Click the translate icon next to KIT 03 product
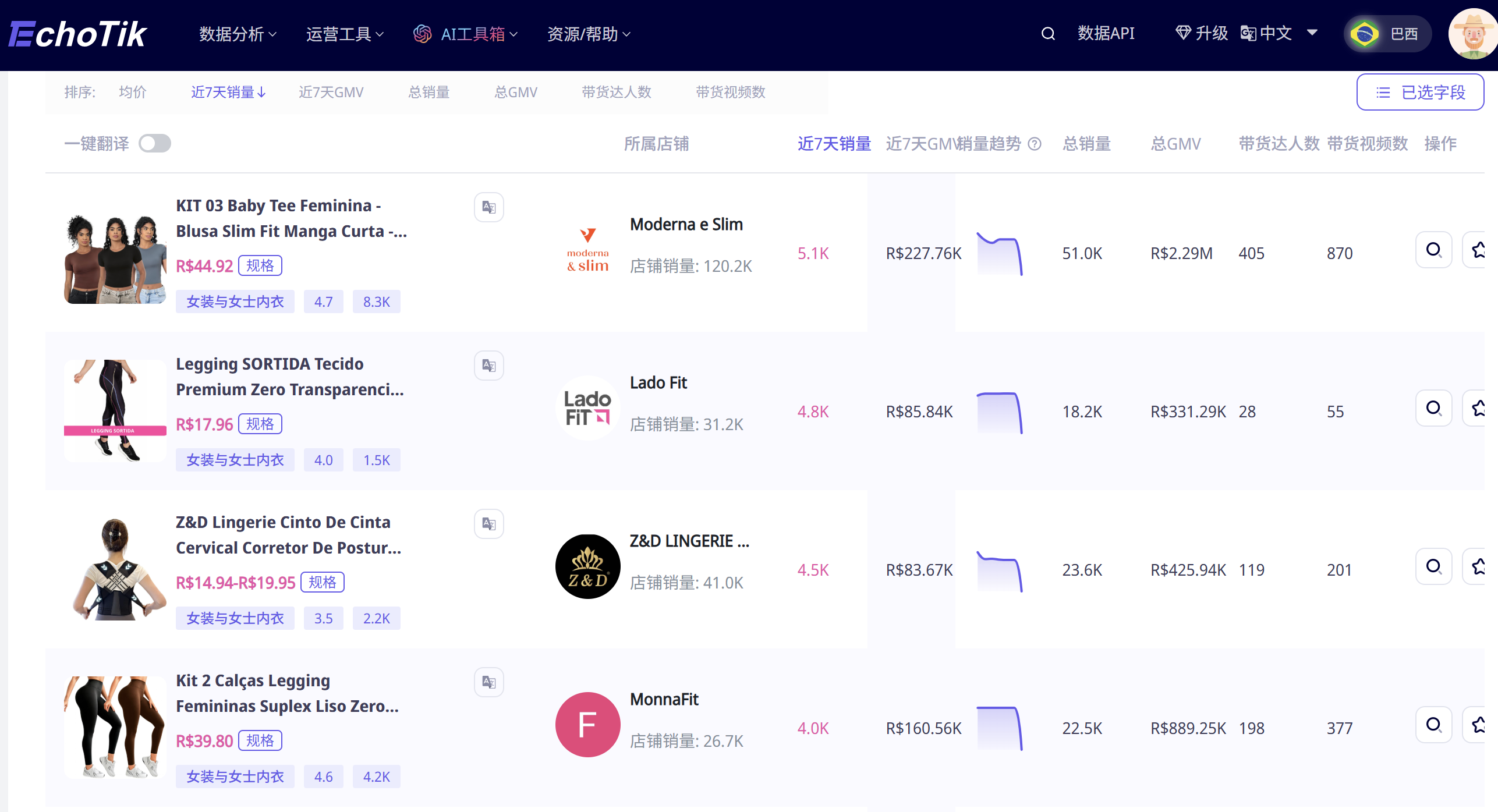This screenshot has height=812, width=1498. 488,207
